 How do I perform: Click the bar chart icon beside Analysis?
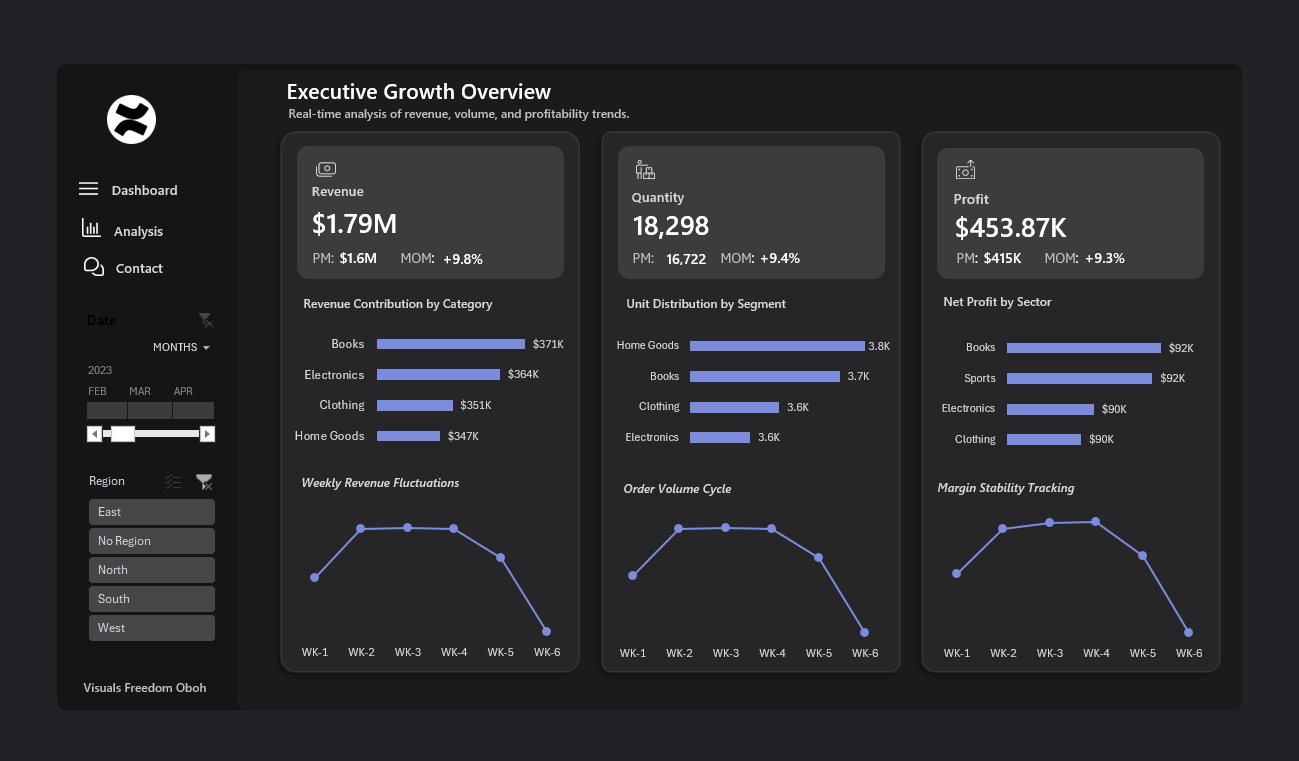click(91, 228)
